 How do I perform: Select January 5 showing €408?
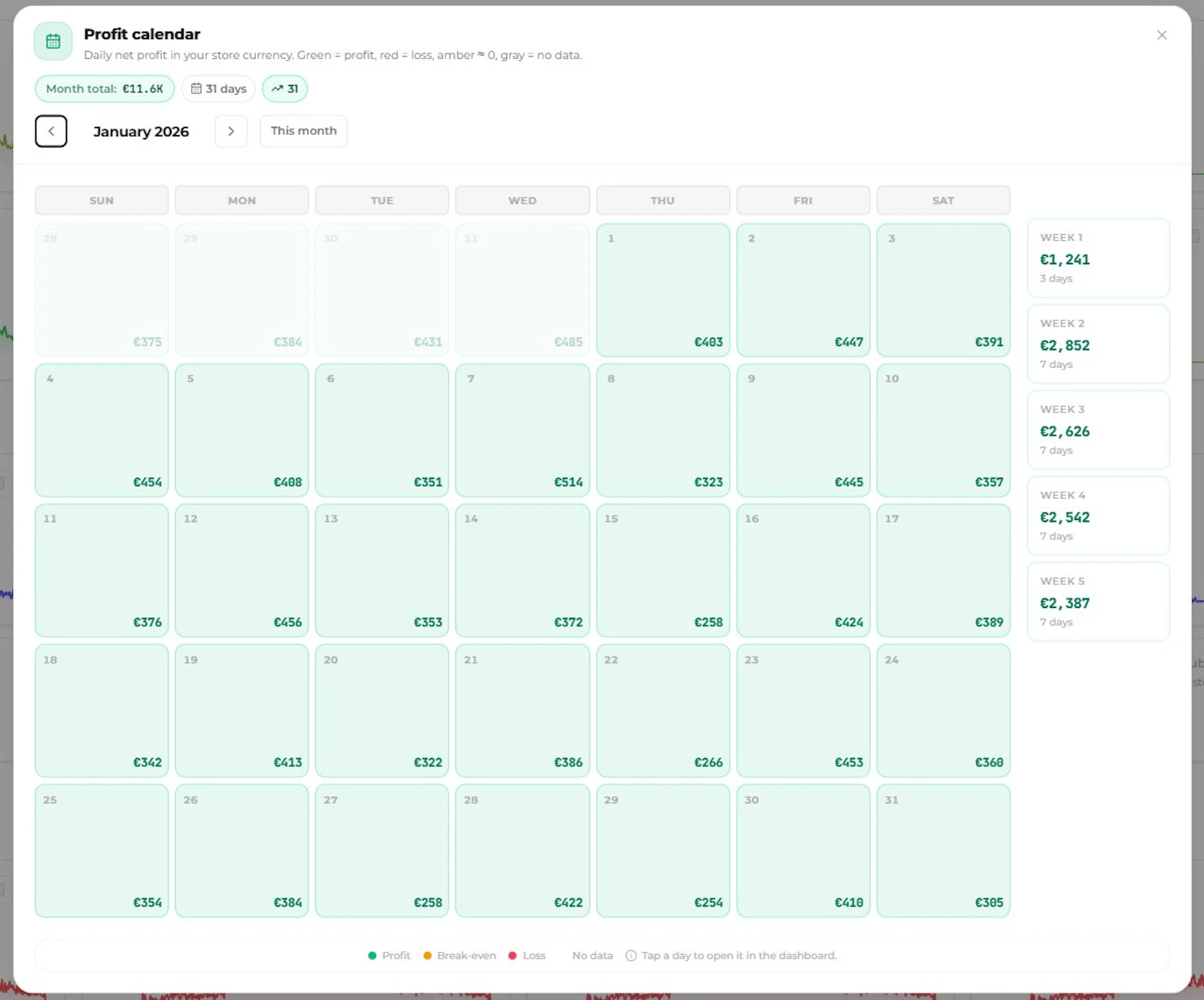(x=242, y=430)
